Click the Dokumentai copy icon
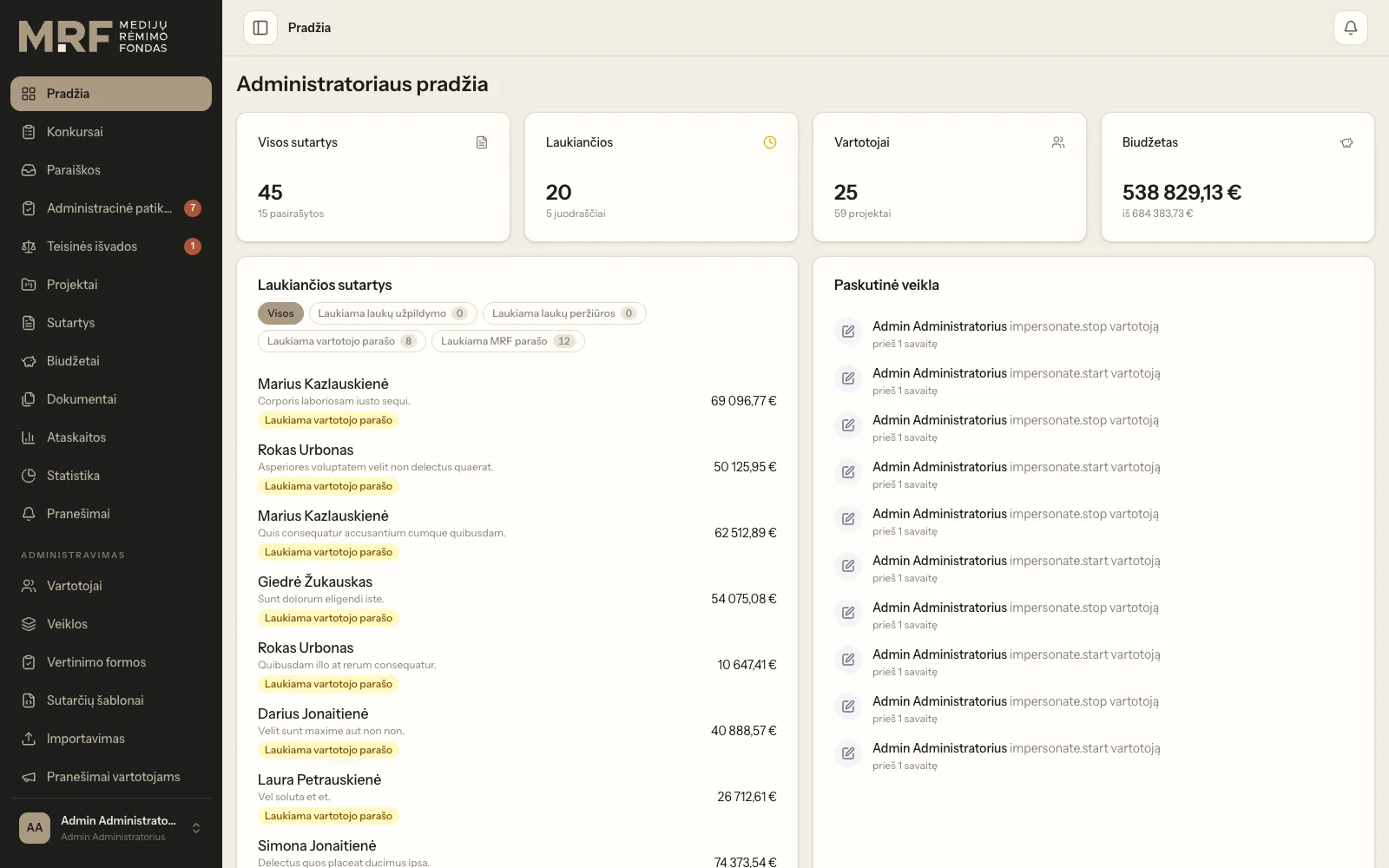 click(x=29, y=399)
